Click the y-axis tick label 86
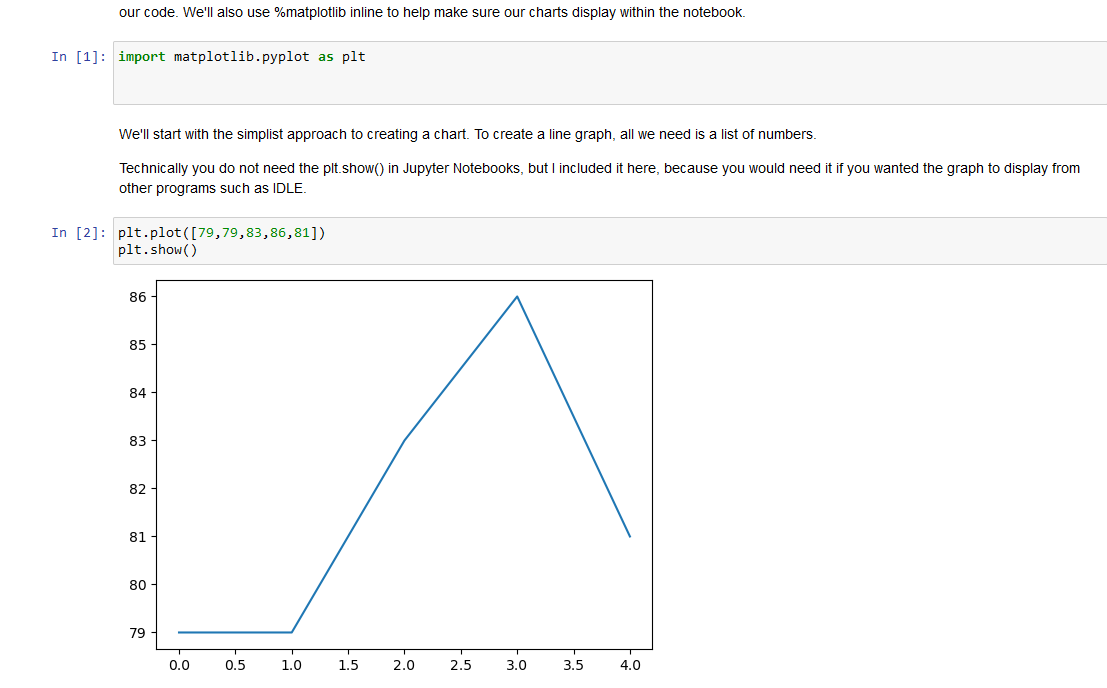The width and height of the screenshot is (1107, 688). (x=137, y=297)
